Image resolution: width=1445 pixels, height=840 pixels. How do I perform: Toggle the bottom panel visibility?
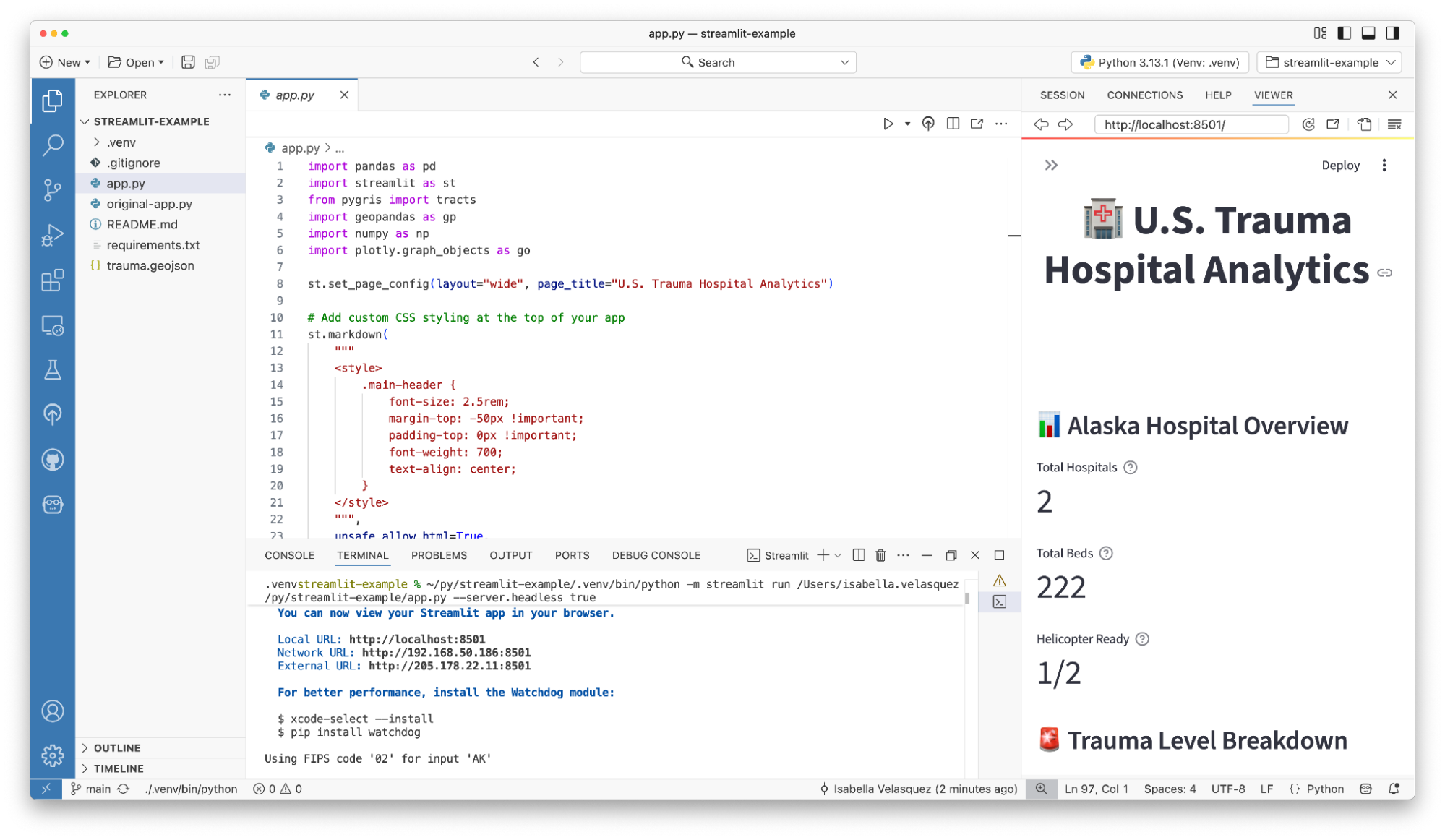(x=1368, y=33)
